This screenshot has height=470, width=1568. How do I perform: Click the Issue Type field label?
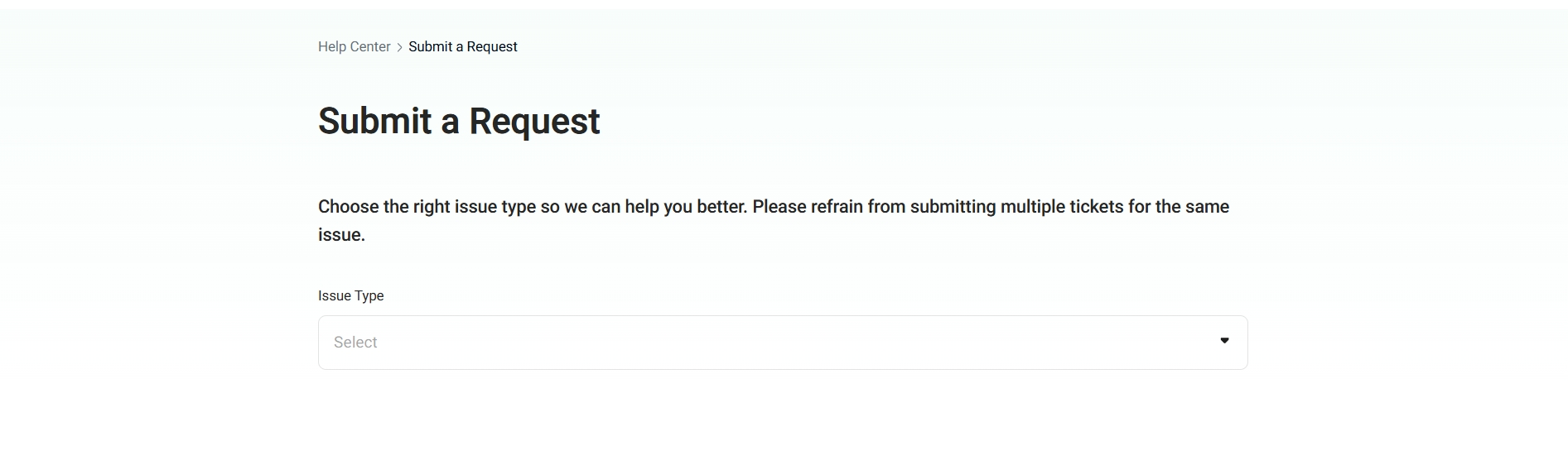pos(350,296)
